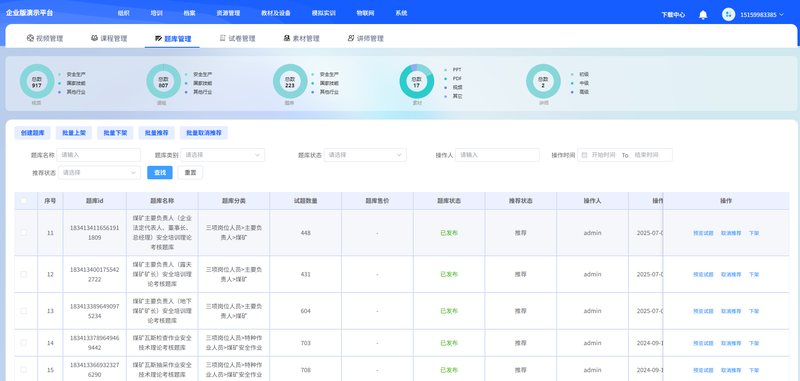Click the calendar icon in 操作时间 field
This screenshot has width=800, height=381.
click(585, 155)
